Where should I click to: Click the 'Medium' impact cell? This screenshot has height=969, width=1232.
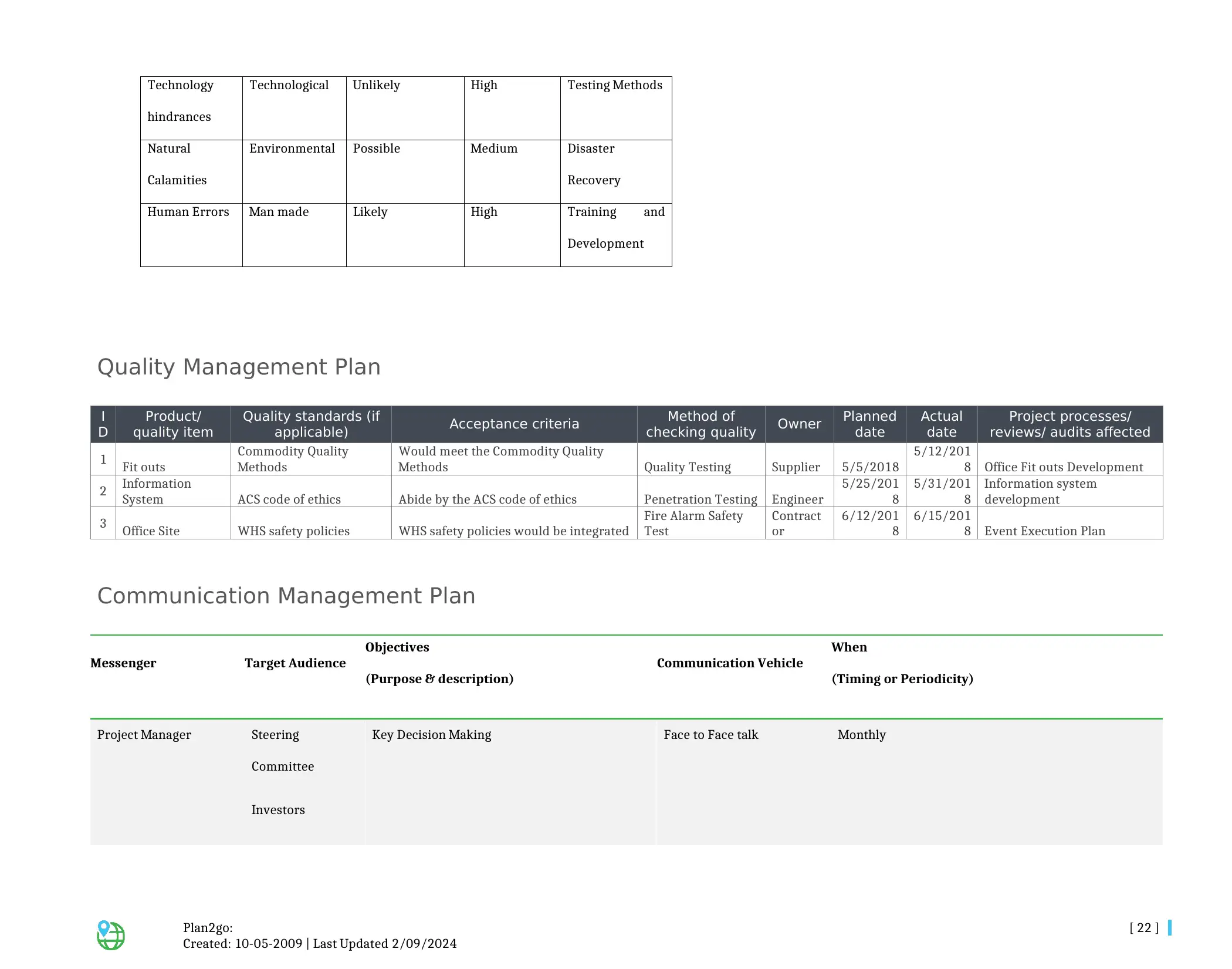(x=512, y=171)
